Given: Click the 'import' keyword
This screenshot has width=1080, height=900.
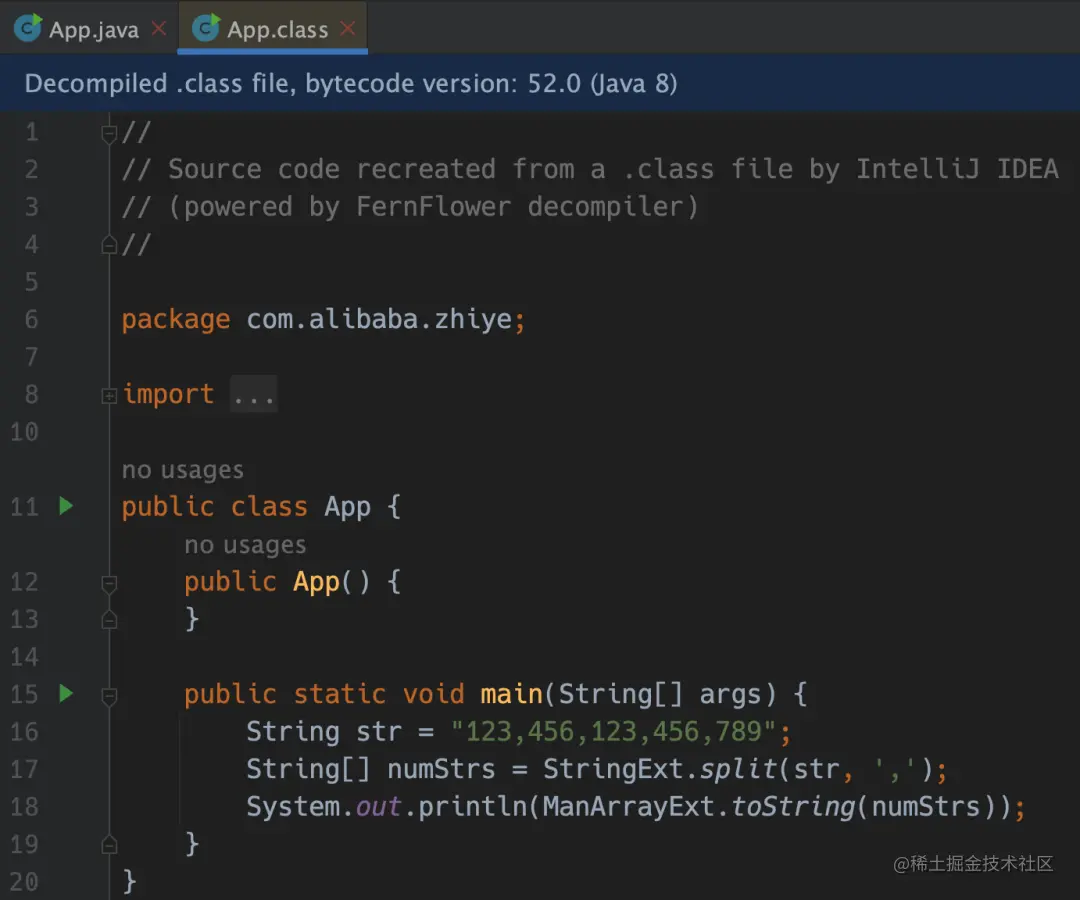Looking at the screenshot, I should (x=168, y=395).
